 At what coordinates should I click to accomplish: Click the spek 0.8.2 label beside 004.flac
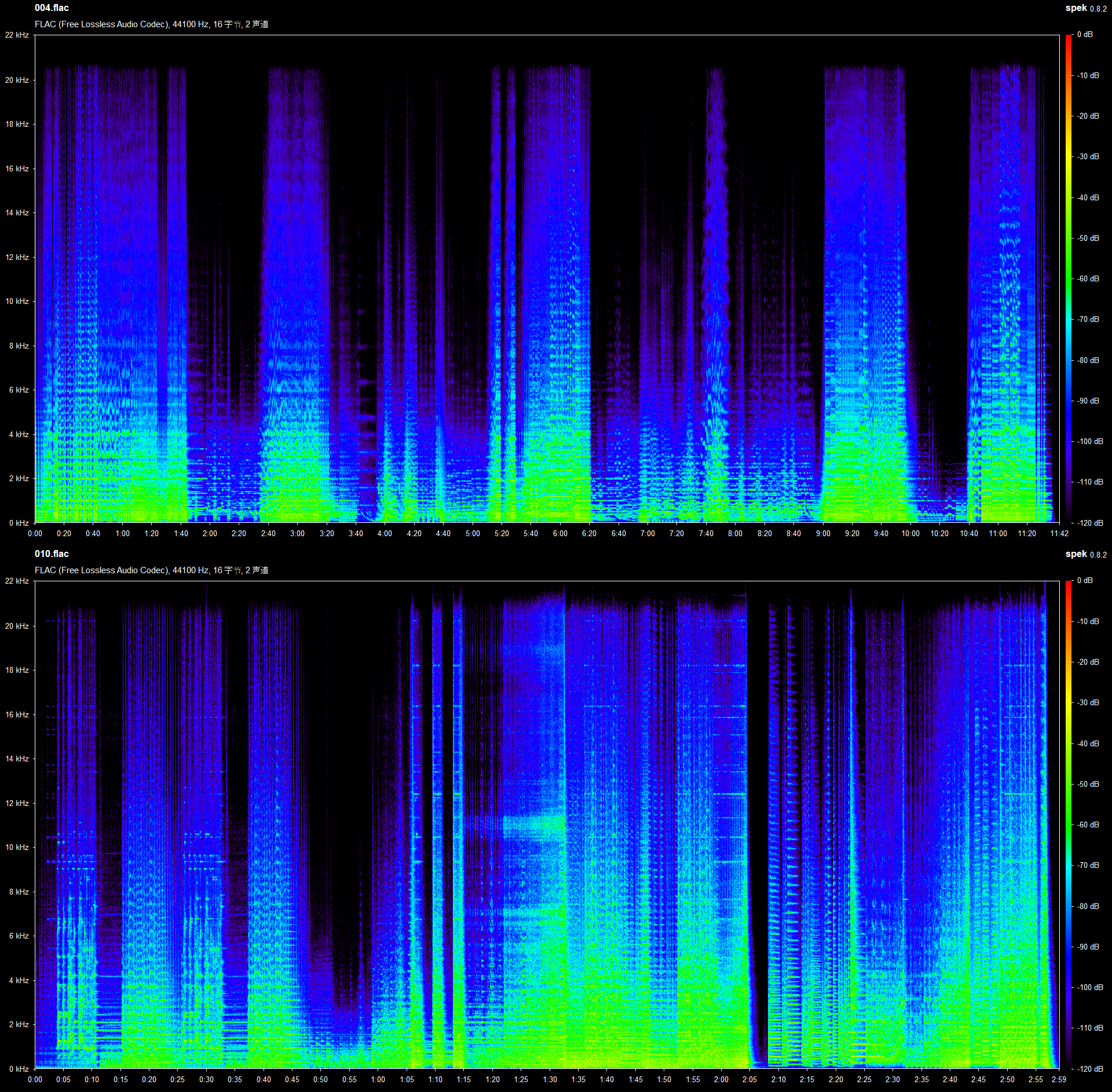pos(1086,8)
